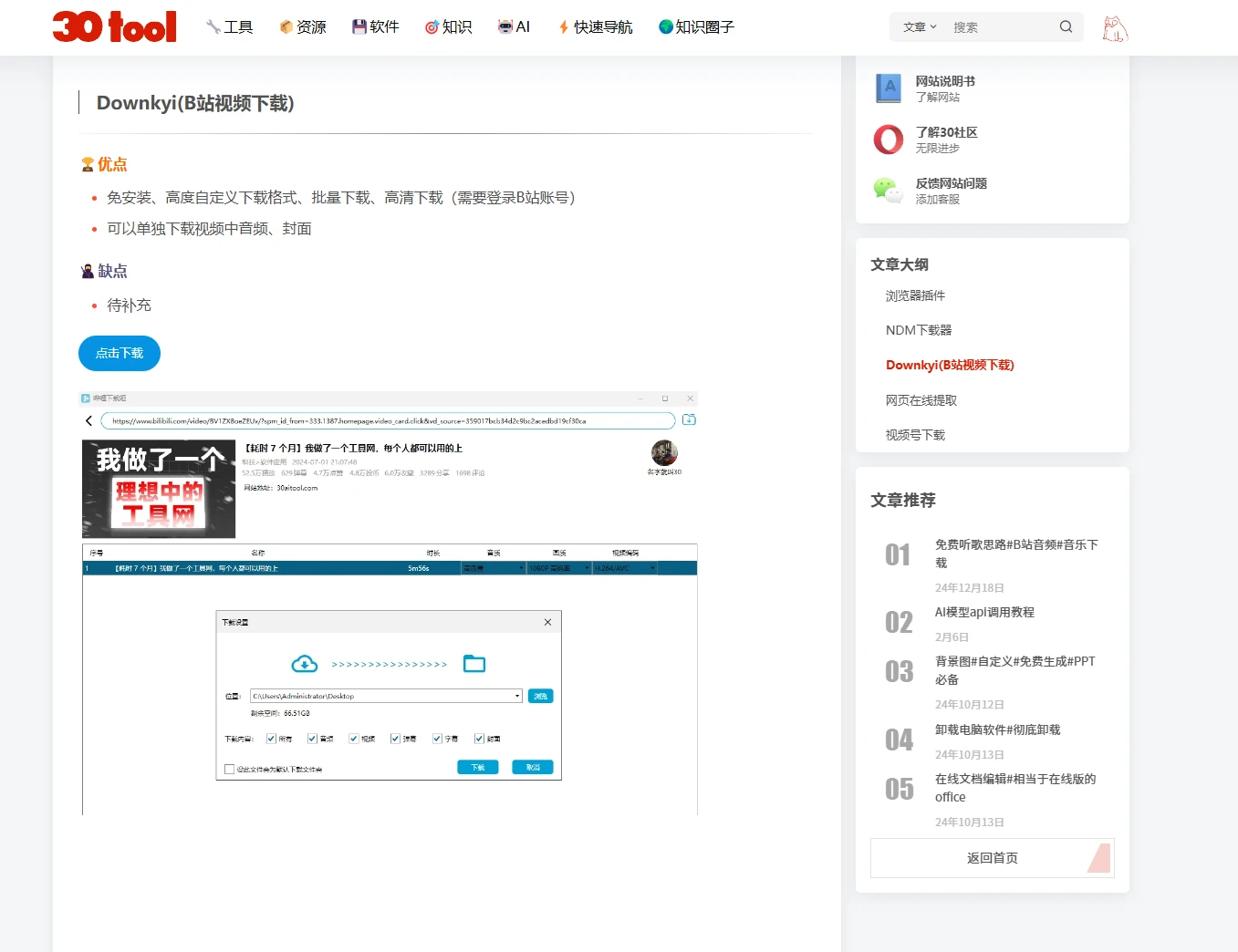
Task: Enable default download folder checkbox
Action: tap(230, 769)
